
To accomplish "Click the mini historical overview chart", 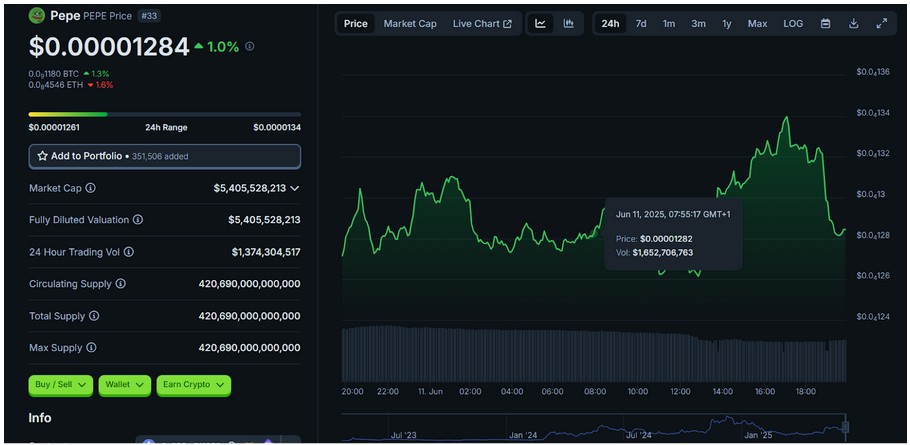I will [x=593, y=428].
